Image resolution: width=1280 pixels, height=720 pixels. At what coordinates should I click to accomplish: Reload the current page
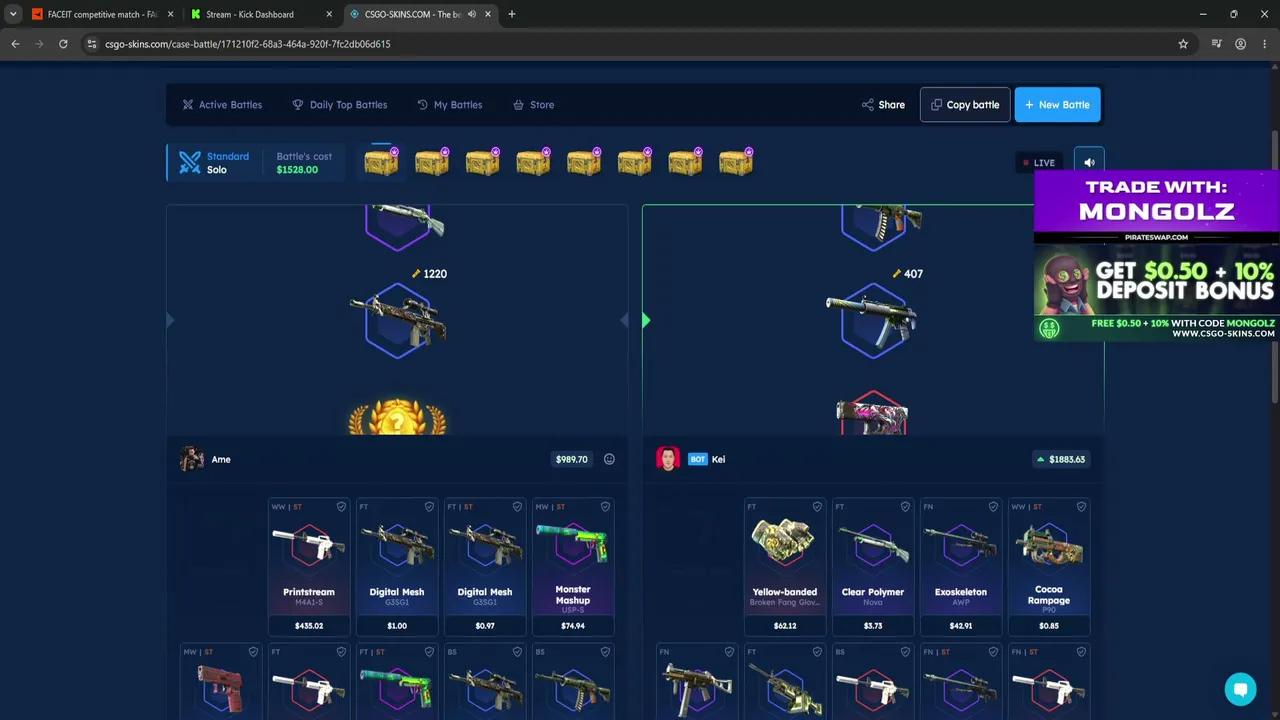[63, 44]
